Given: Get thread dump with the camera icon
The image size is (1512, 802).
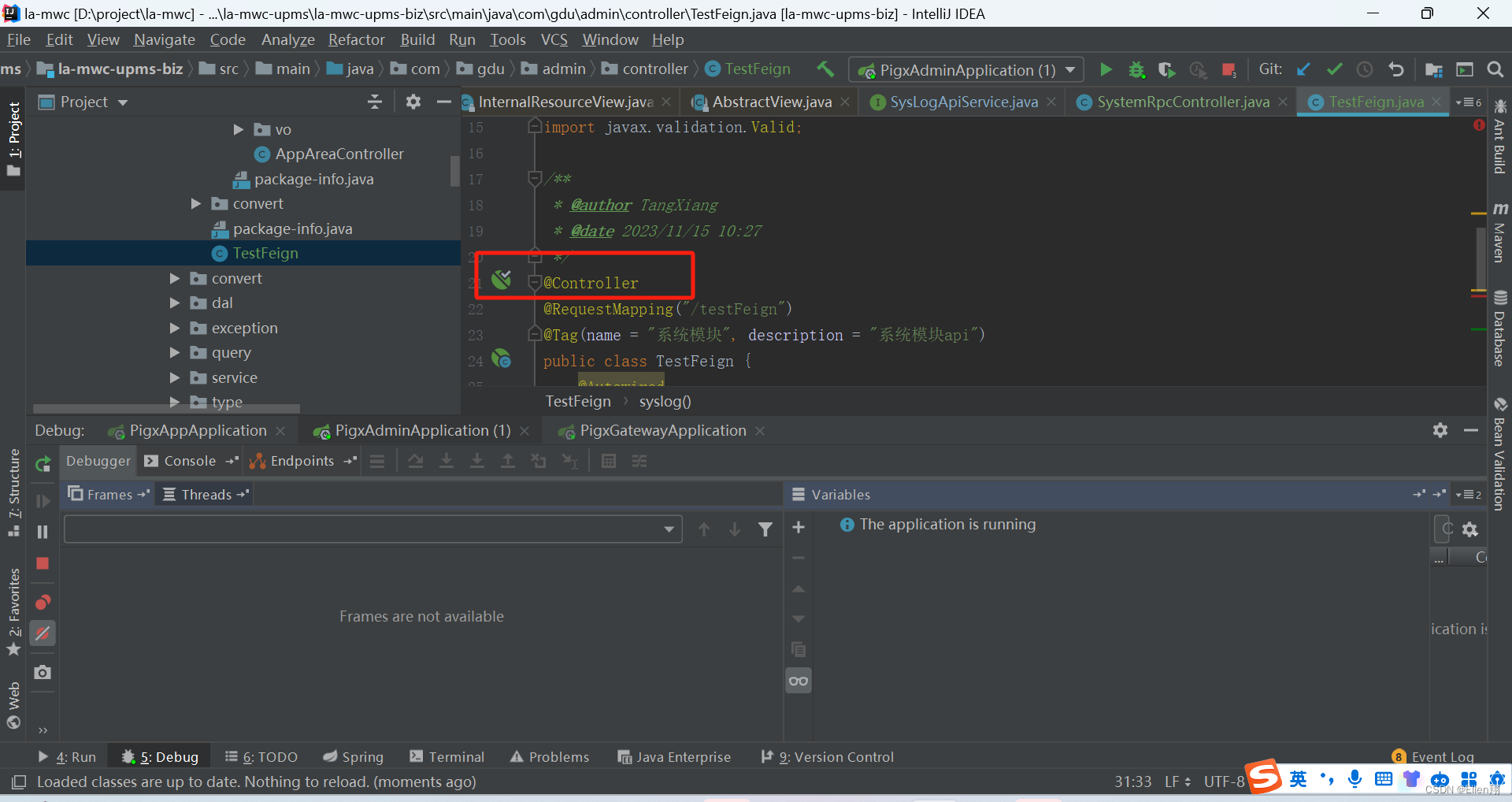Looking at the screenshot, I should [43, 672].
